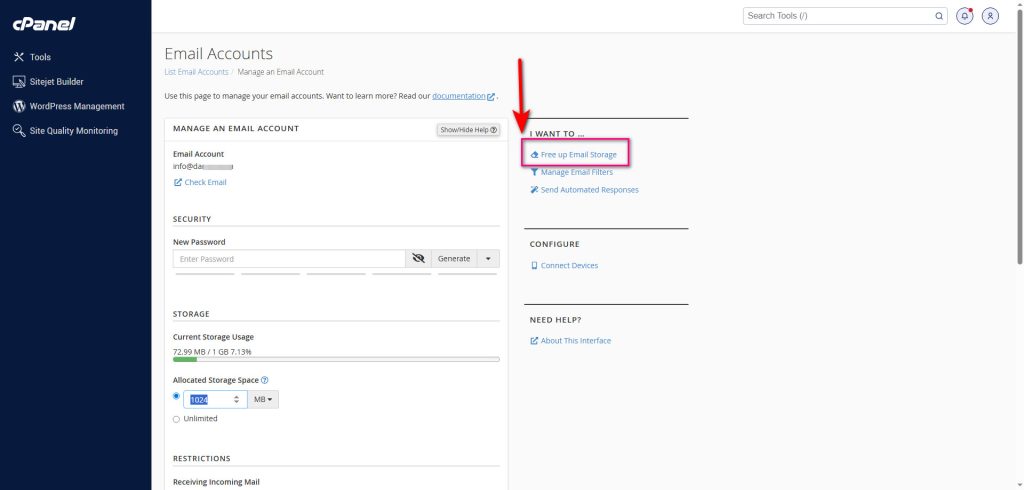The image size is (1024, 490).
Task: Click the Generate password button
Action: coord(454,258)
